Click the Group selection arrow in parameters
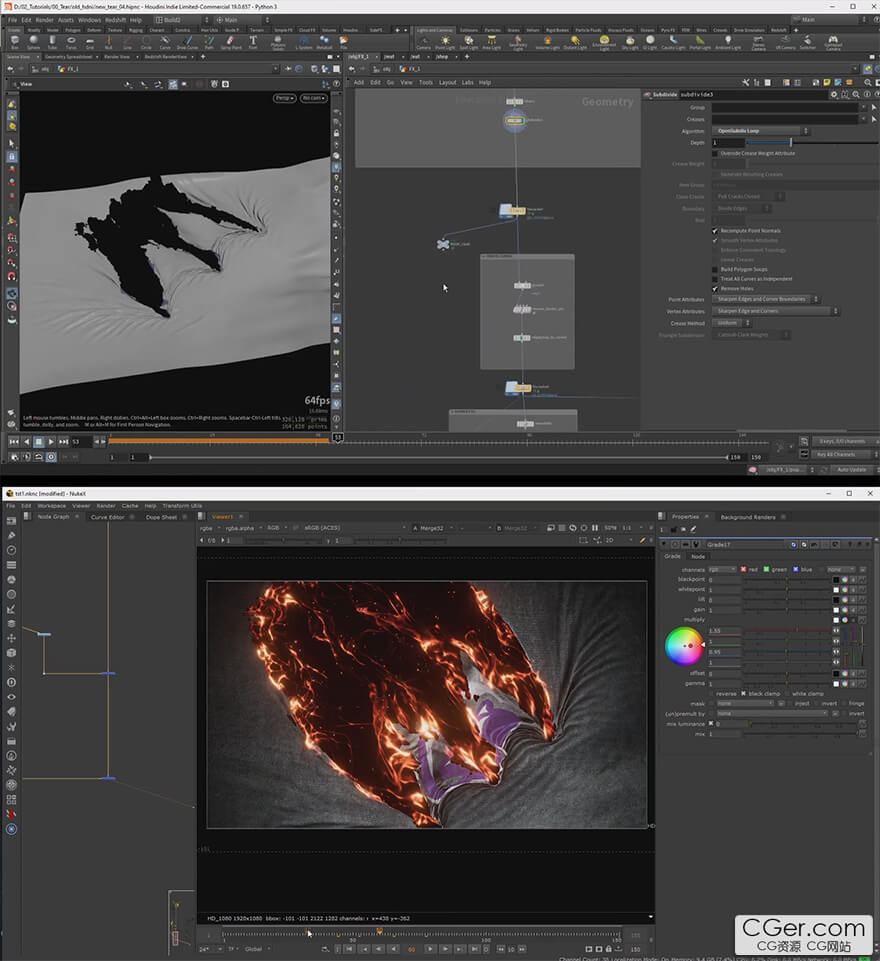This screenshot has height=961, width=880. [874, 107]
